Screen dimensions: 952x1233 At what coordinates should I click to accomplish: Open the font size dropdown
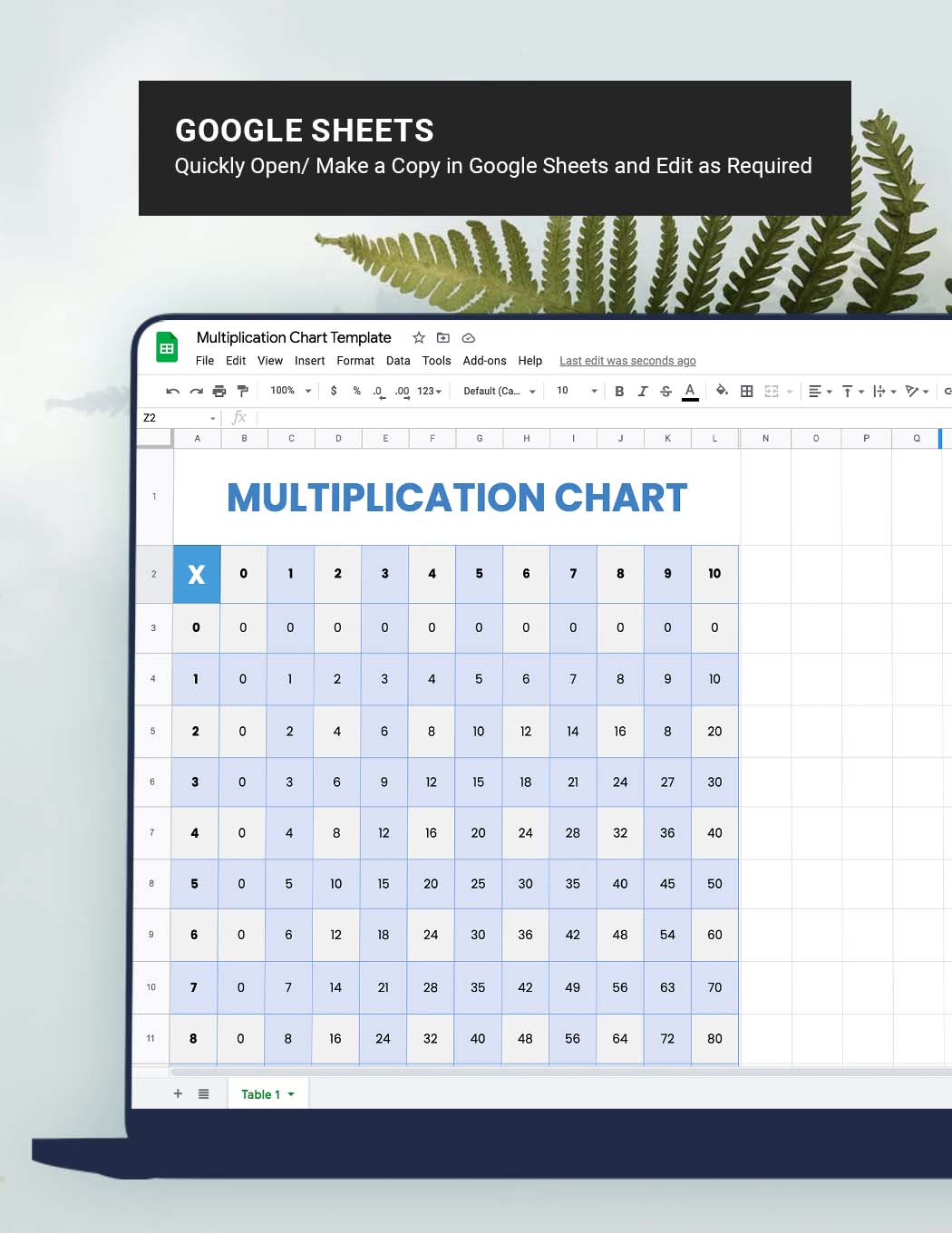574,391
